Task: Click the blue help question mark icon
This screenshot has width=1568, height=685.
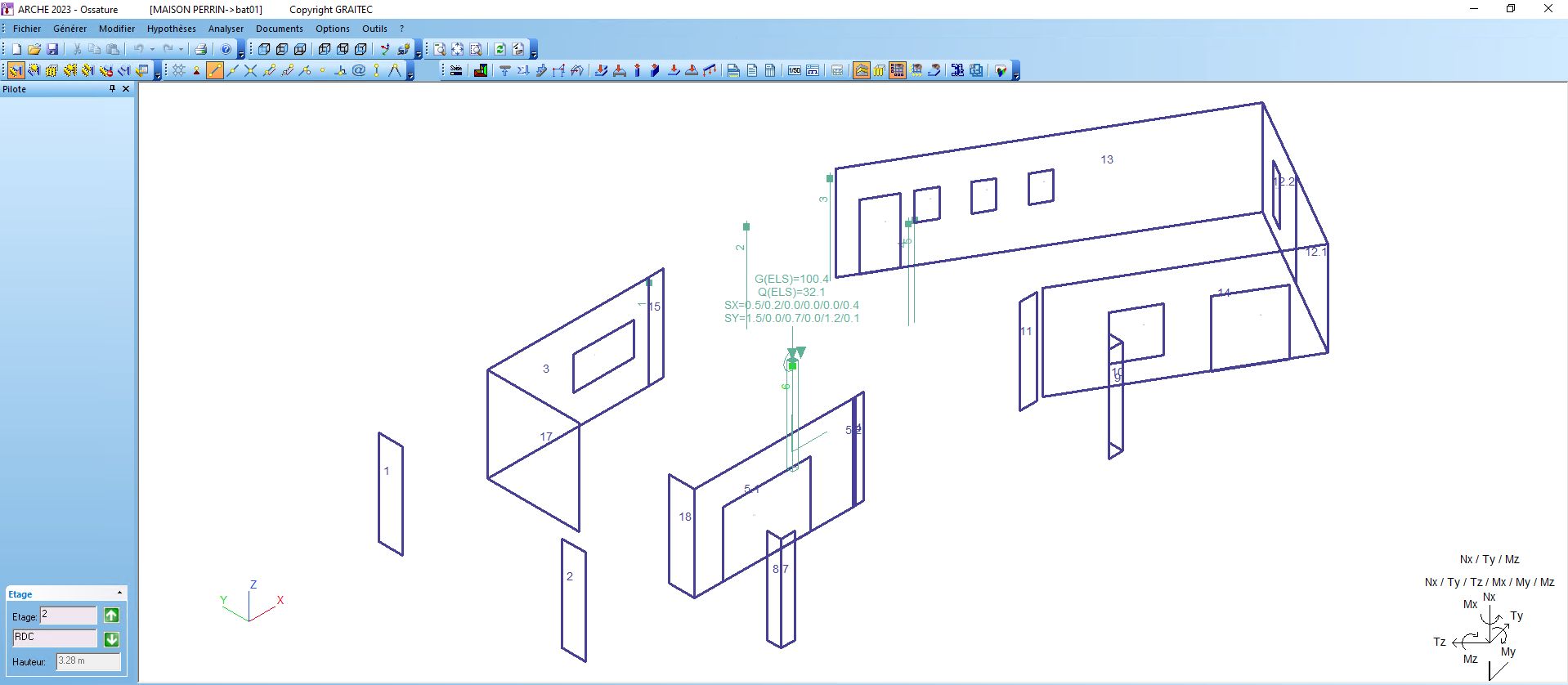Action: click(226, 49)
